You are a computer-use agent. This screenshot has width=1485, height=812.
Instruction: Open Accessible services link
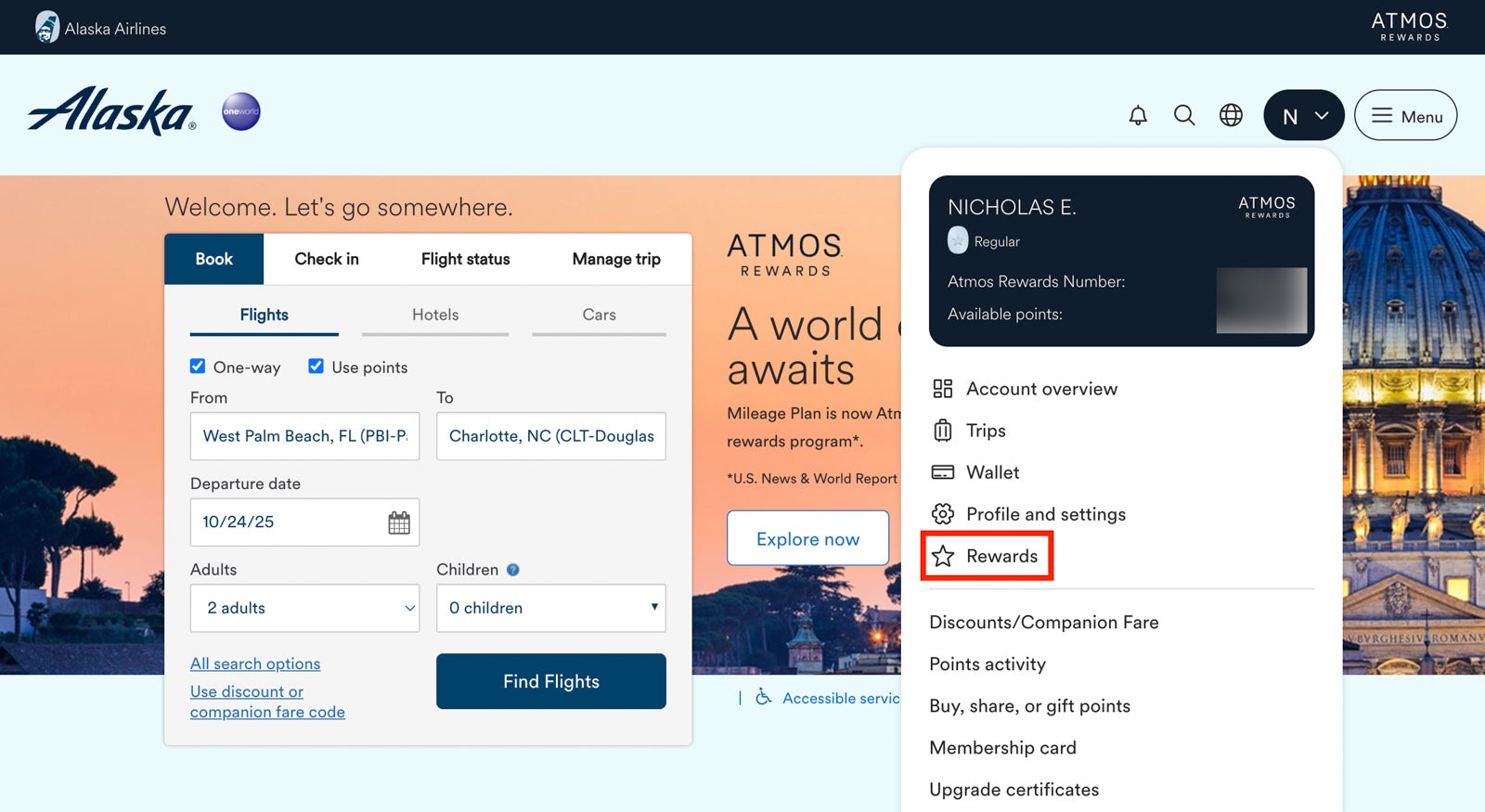coord(841,698)
